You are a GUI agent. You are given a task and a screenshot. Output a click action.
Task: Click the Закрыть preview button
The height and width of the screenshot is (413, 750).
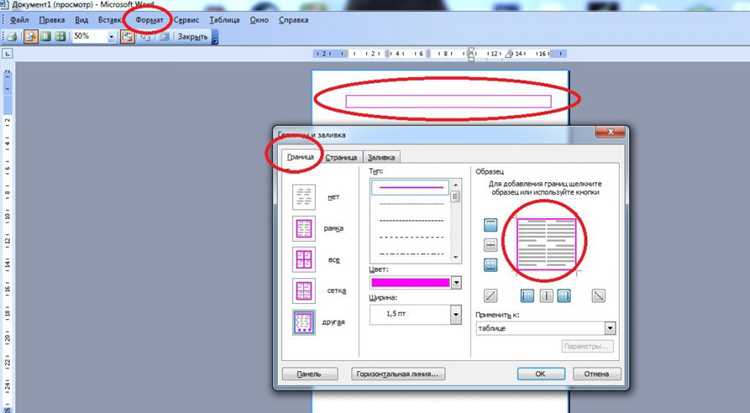tap(192, 37)
